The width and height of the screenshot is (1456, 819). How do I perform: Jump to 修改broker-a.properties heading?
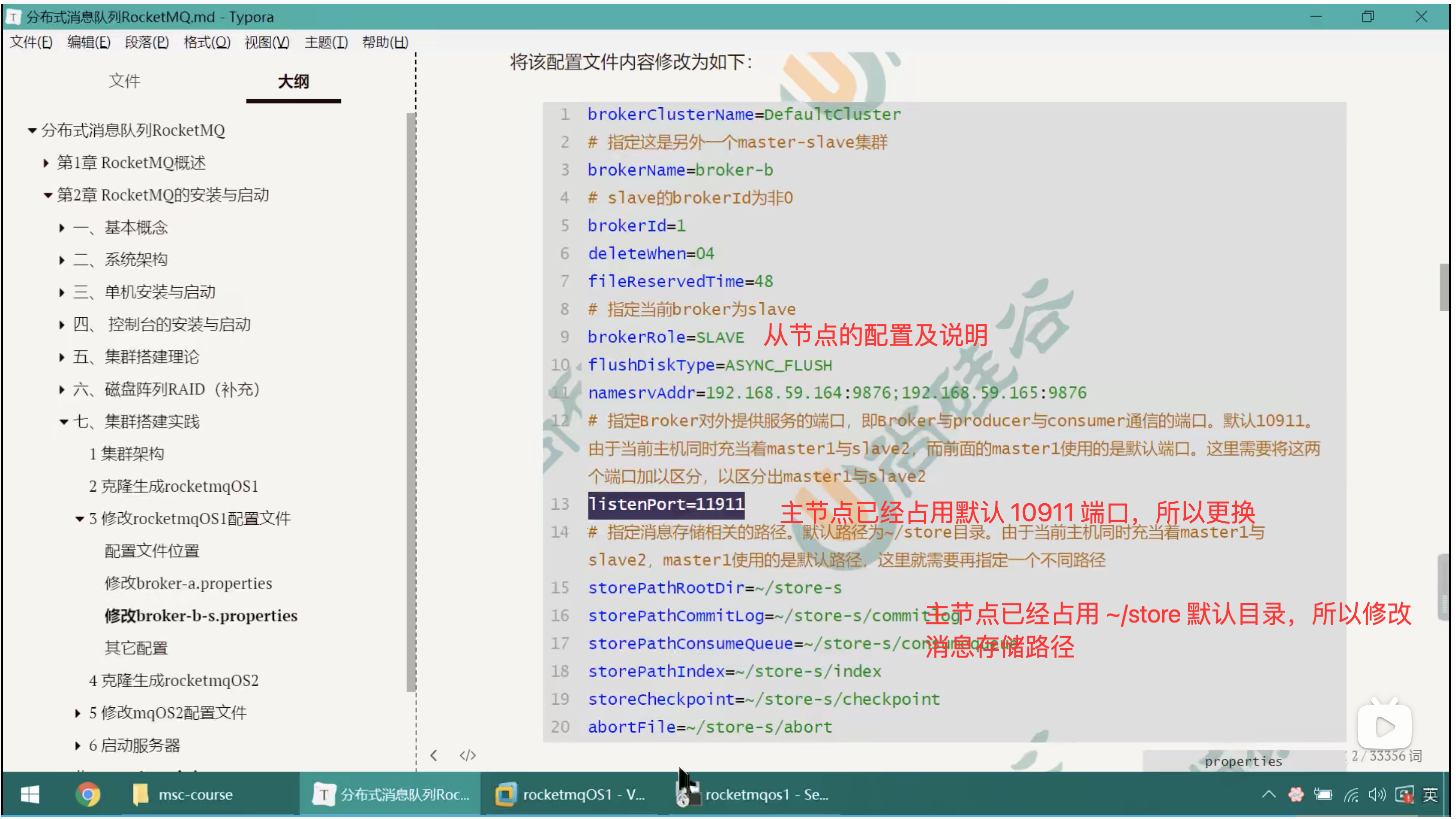point(188,583)
